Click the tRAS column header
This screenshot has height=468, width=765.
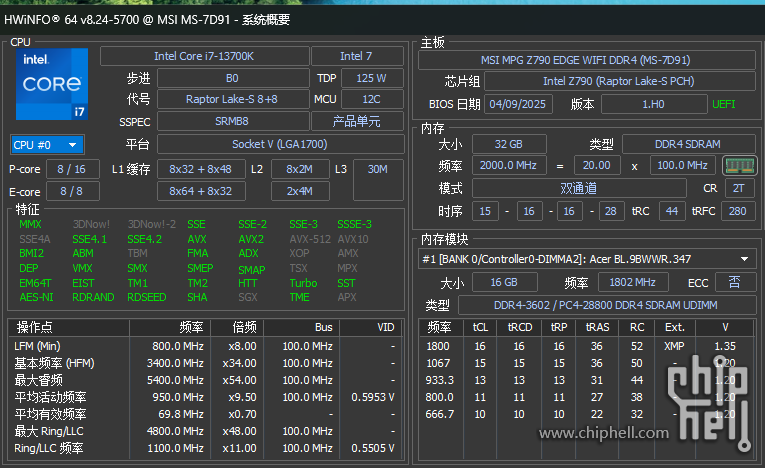click(598, 327)
